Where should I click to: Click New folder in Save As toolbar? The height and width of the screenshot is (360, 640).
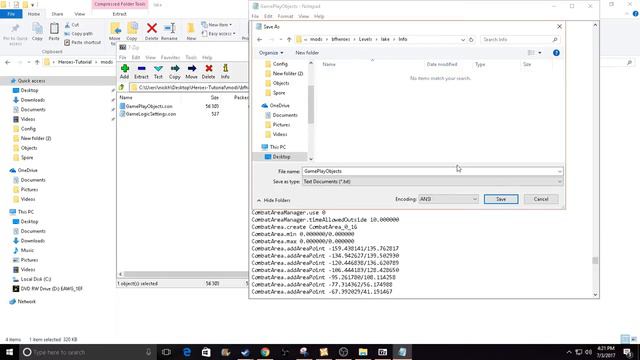[307, 53]
